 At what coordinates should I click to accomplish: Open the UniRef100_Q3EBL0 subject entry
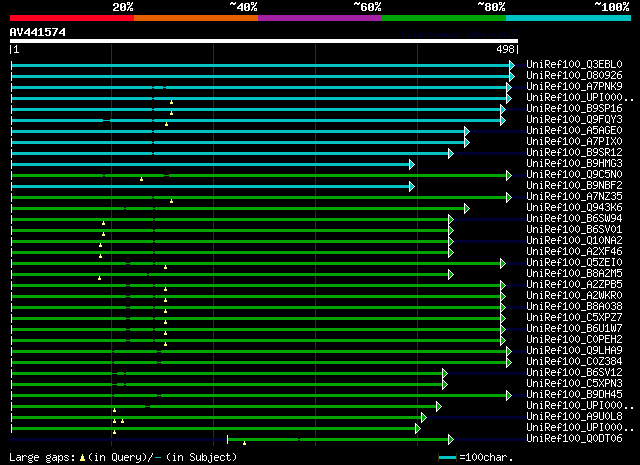click(574, 64)
